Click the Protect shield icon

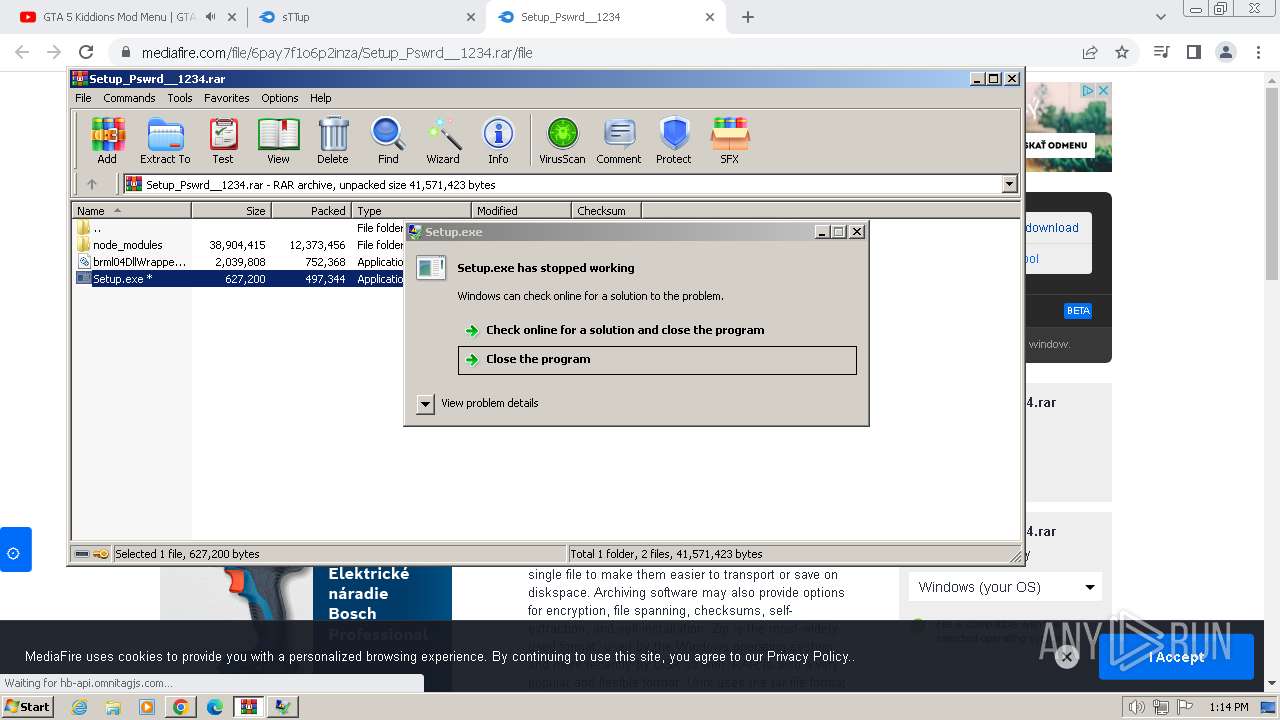pyautogui.click(x=674, y=140)
